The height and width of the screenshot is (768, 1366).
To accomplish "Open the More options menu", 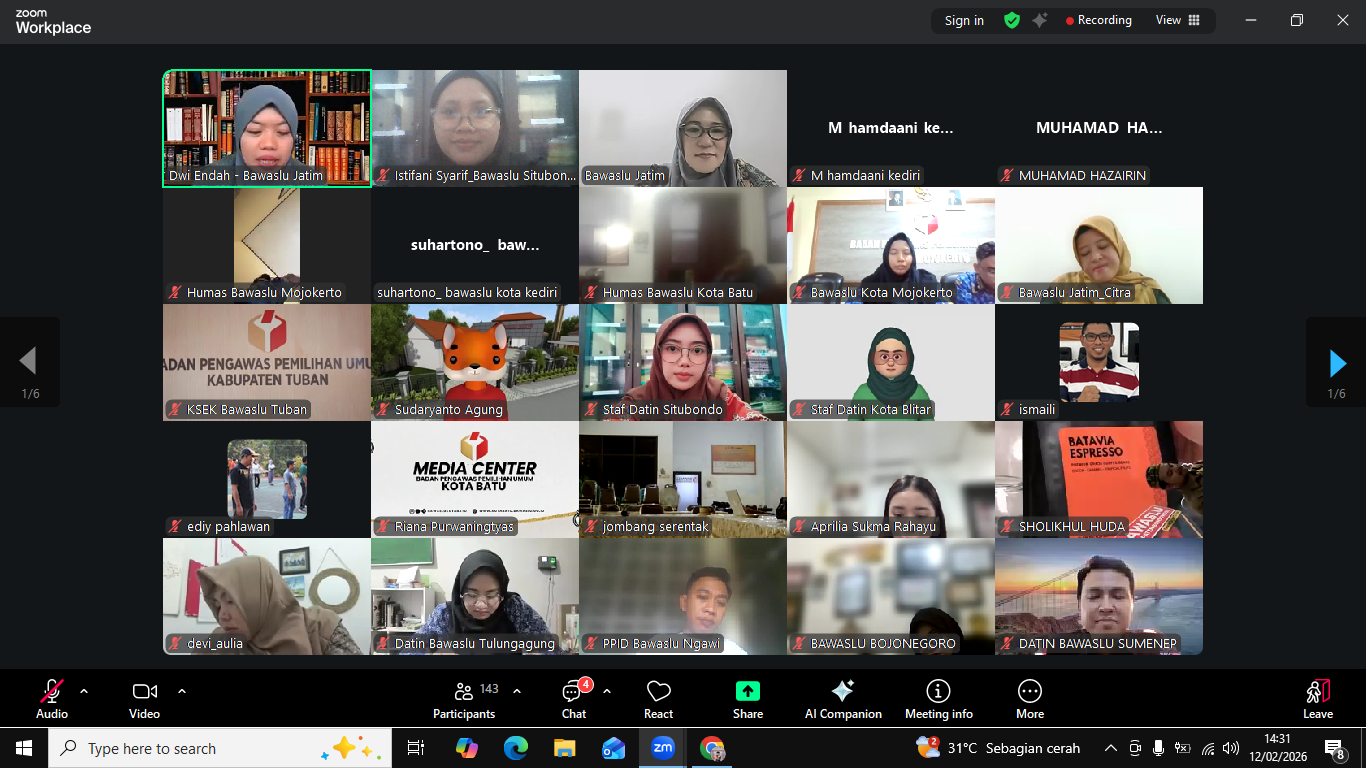I will point(1030,699).
